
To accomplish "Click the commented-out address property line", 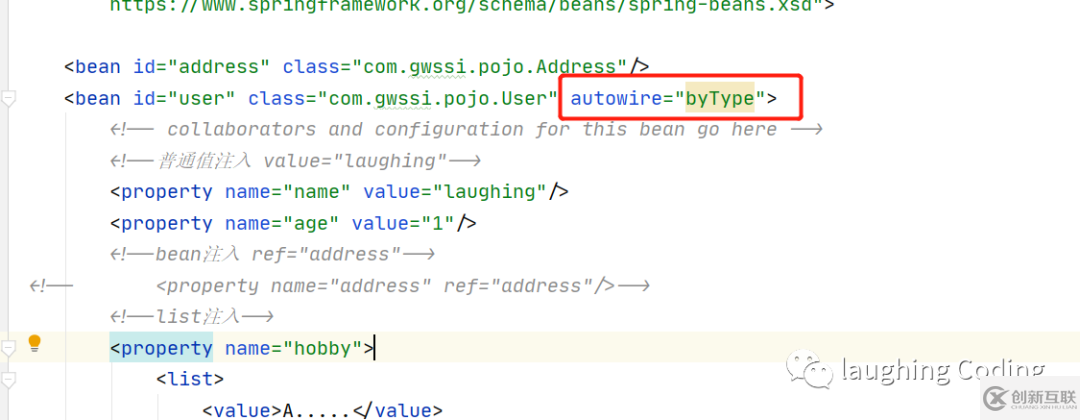I will 340,286.
